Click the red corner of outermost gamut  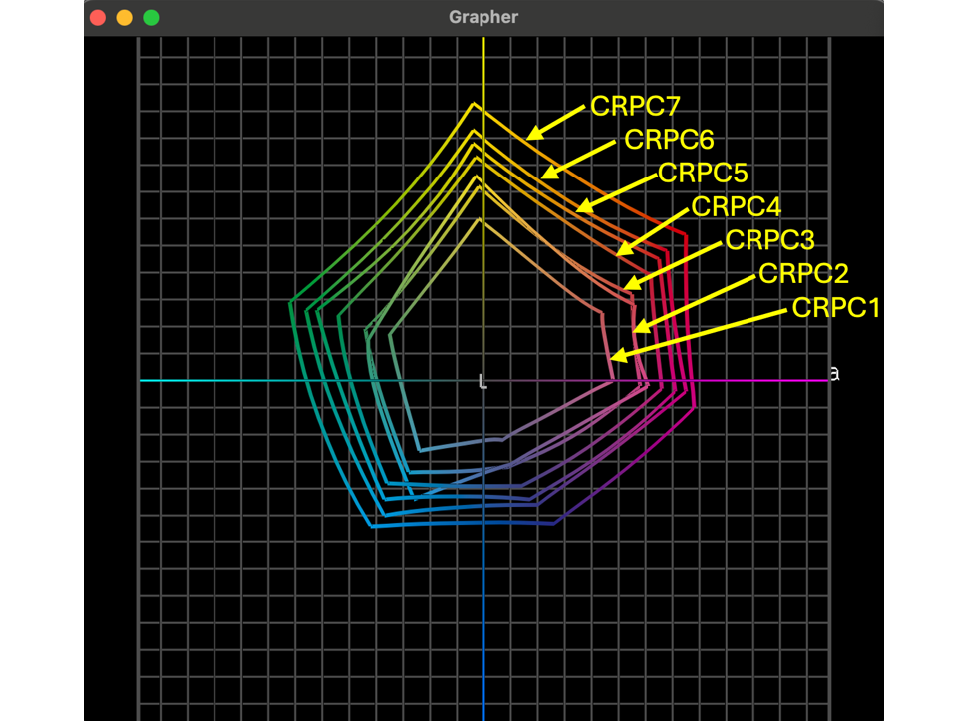tap(685, 235)
